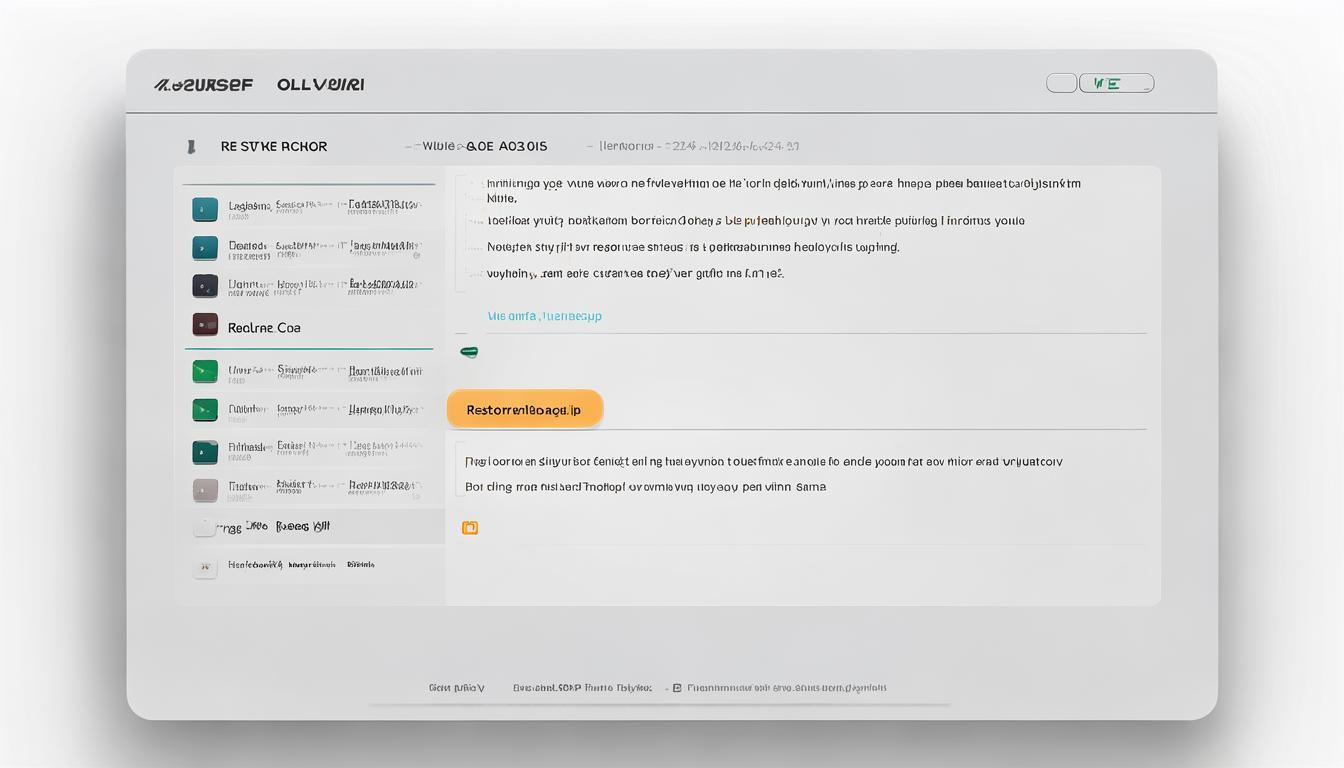Select the dark navy icon in third row
This screenshot has width=1344, height=768.
click(x=204, y=286)
